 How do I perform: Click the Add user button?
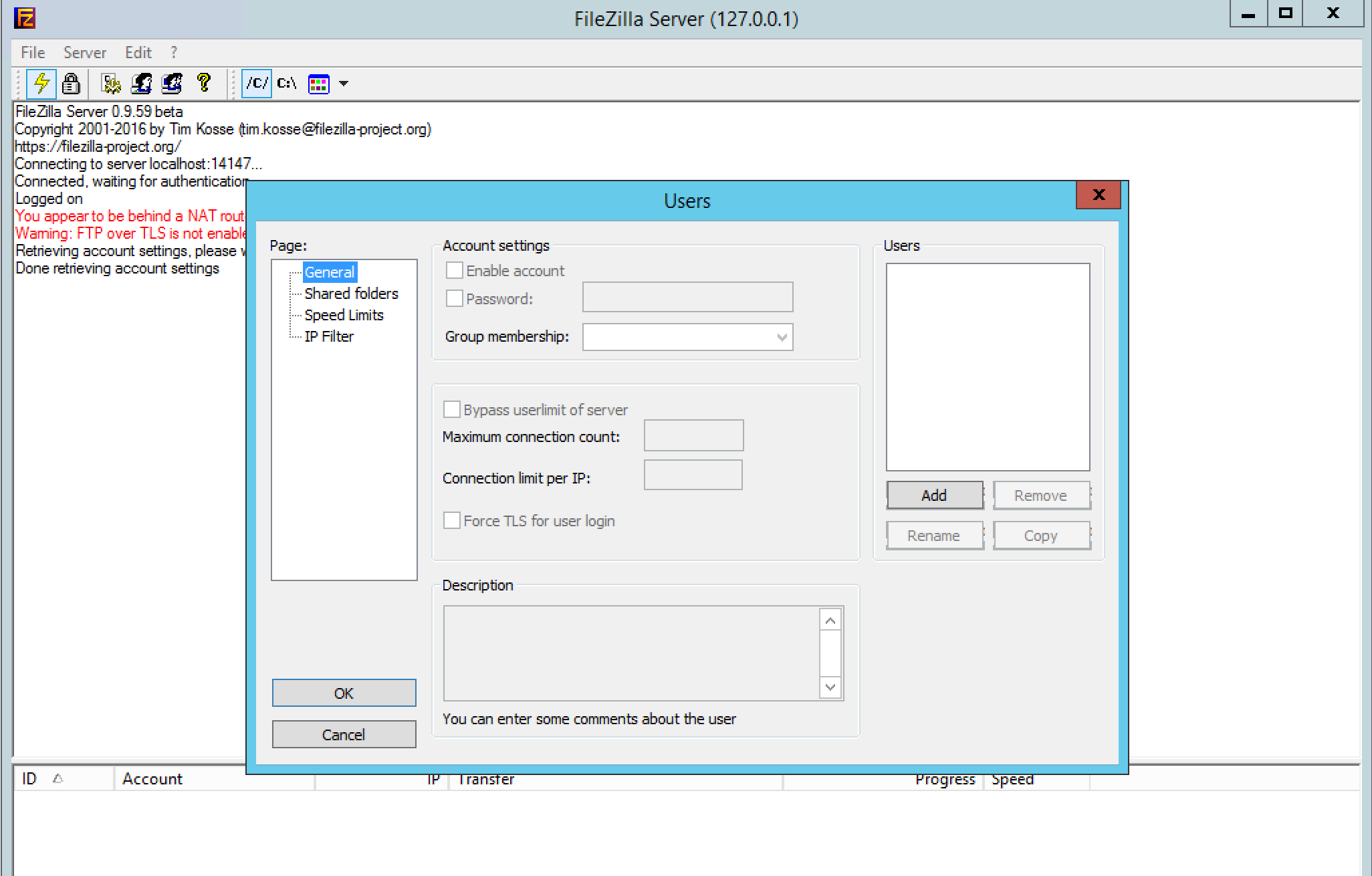(934, 496)
